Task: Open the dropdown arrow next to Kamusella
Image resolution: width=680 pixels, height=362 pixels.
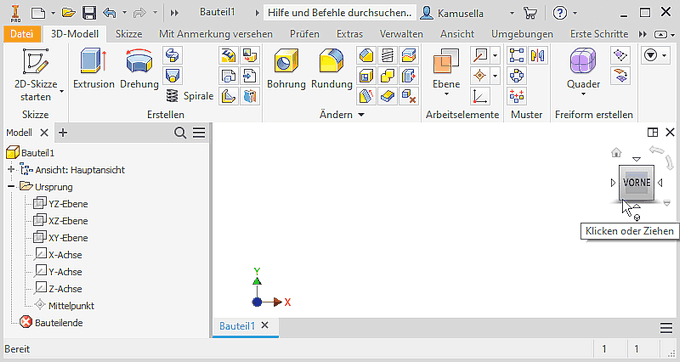Action: (x=512, y=13)
